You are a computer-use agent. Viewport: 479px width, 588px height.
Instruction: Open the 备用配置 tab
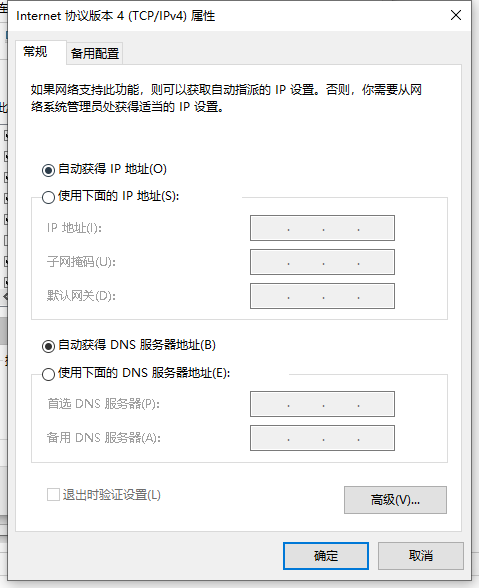click(95, 54)
